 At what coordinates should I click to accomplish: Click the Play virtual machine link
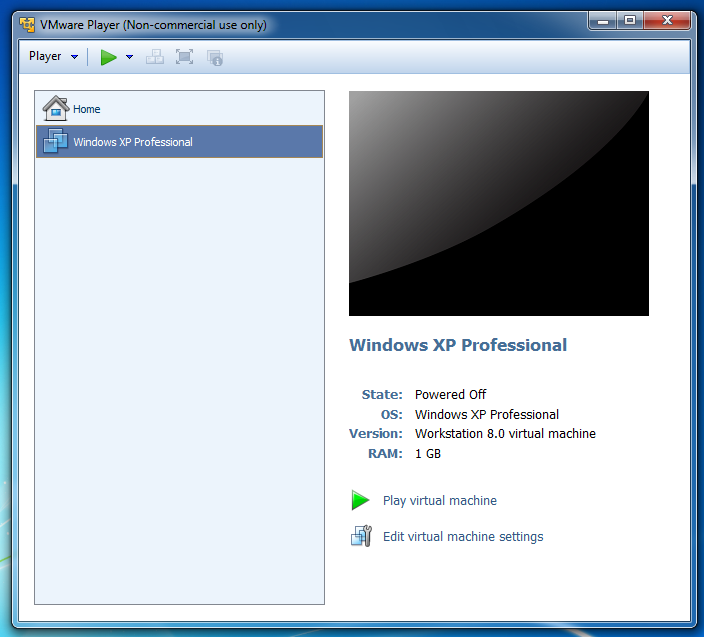(440, 501)
